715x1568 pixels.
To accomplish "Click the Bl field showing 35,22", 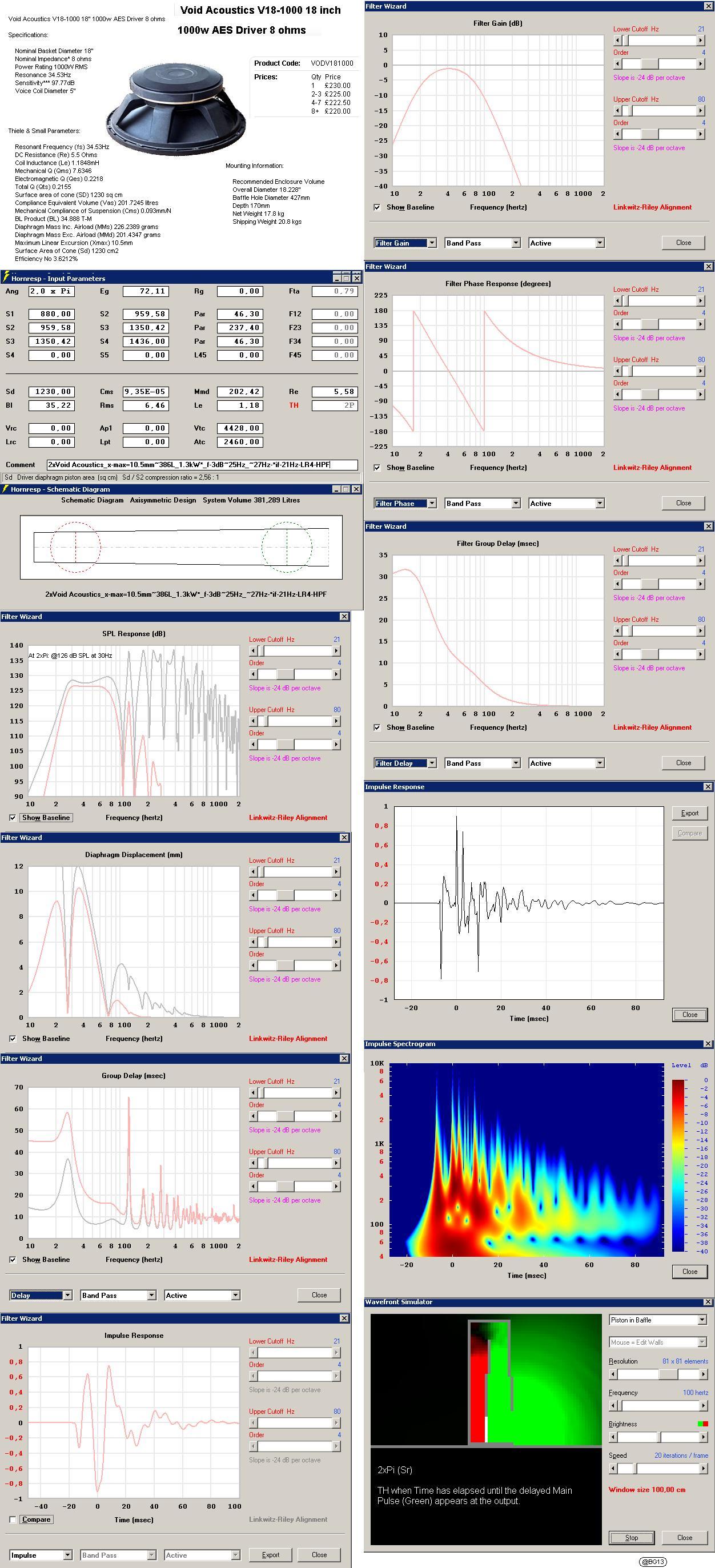I will point(52,405).
